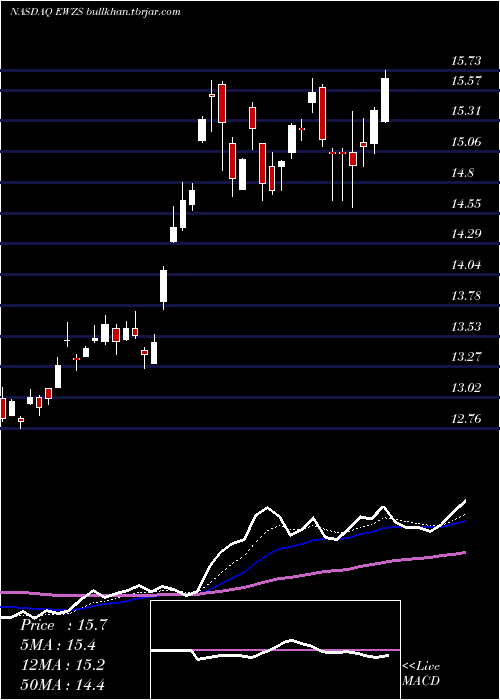
Task: Select the 13.78 price axis label
Action: 466,296
